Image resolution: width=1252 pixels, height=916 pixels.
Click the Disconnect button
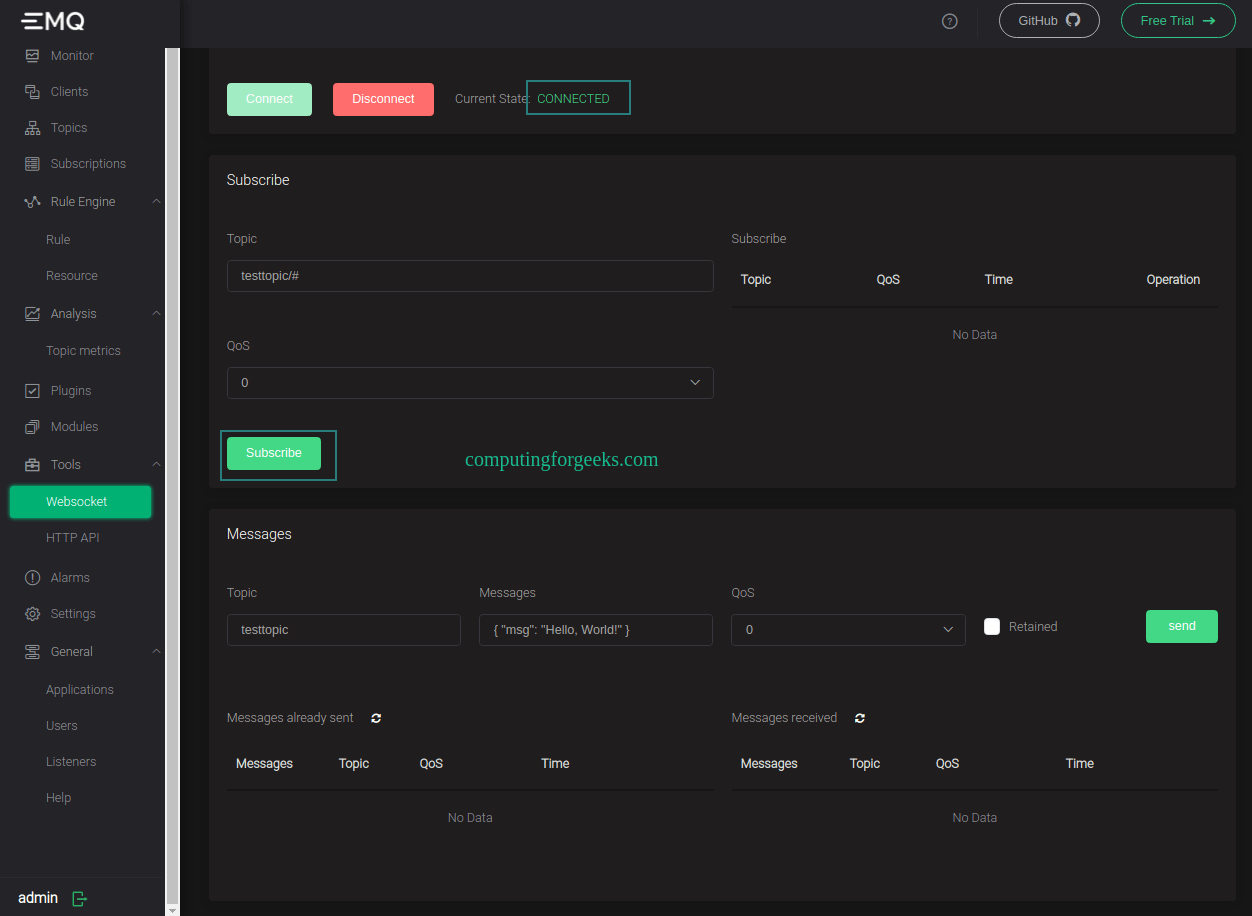point(383,99)
